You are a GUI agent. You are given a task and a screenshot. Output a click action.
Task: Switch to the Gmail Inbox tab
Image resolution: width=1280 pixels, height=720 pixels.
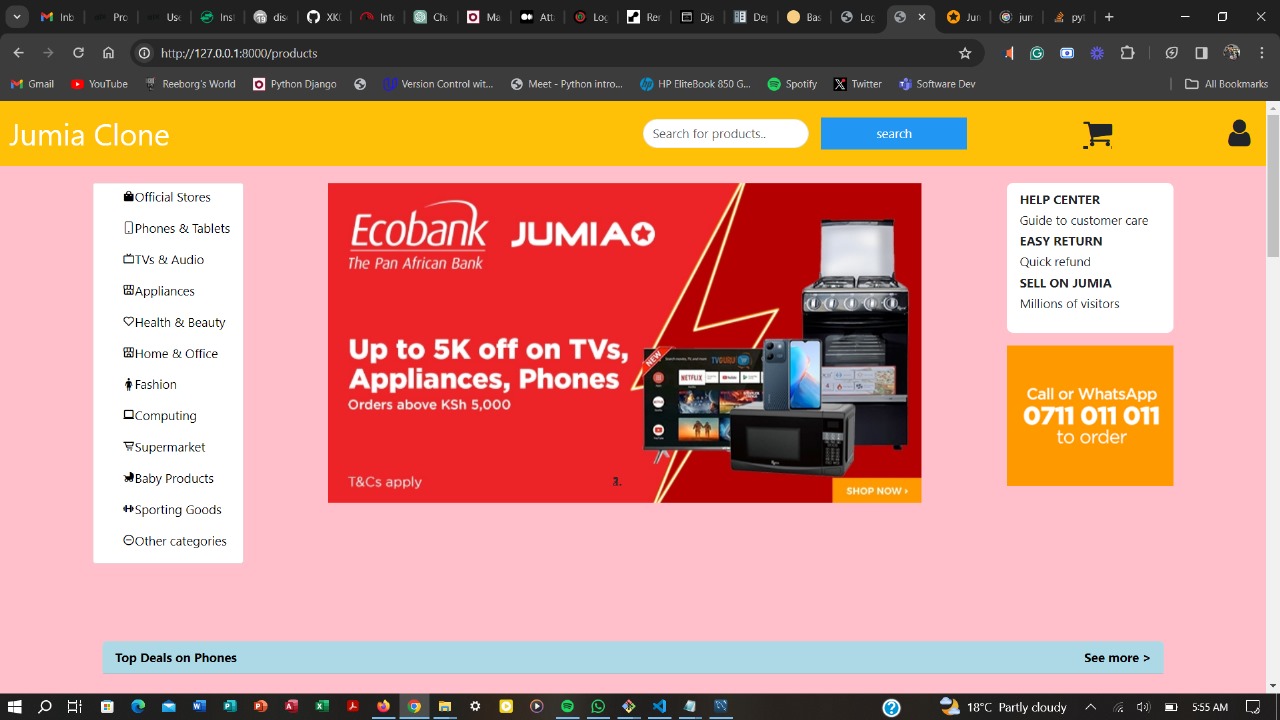point(57,17)
